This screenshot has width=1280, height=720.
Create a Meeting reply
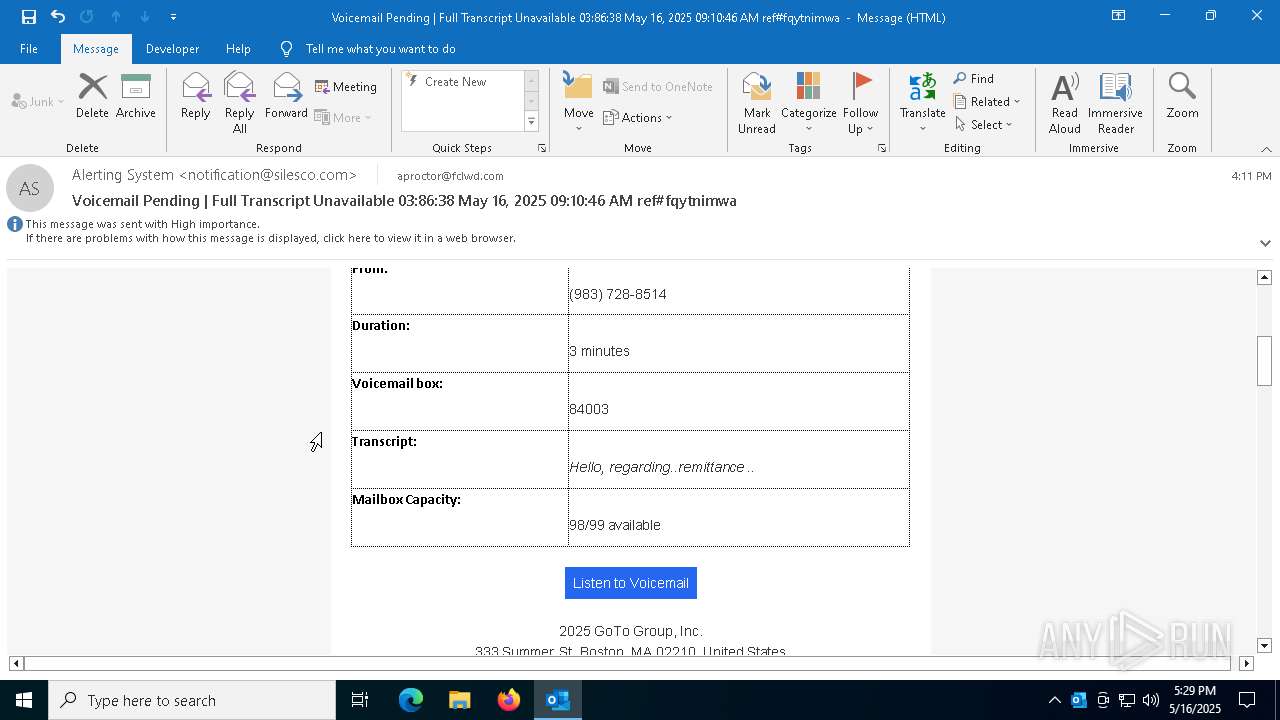click(346, 87)
